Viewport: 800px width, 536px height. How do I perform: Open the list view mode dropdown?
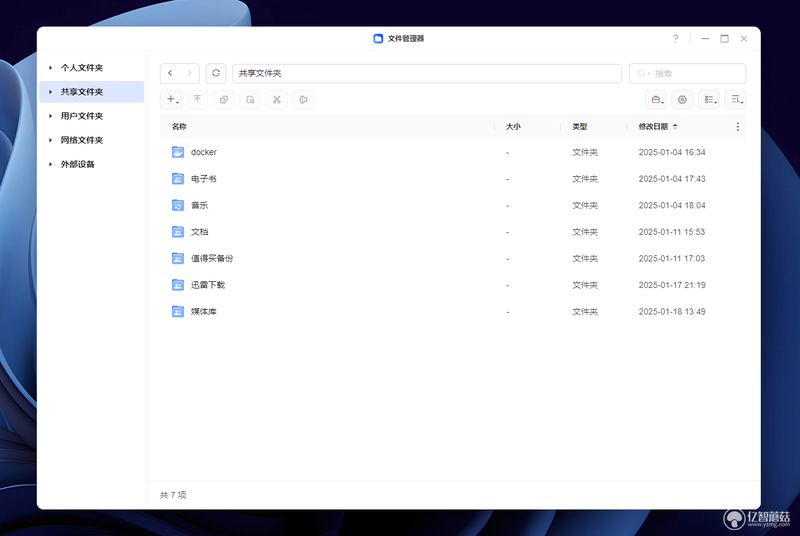(709, 99)
